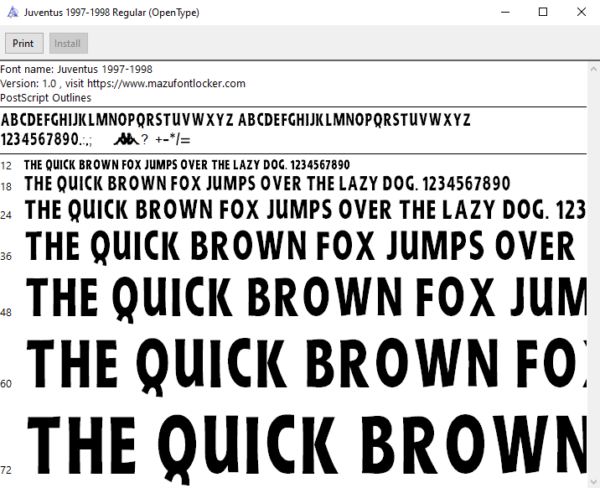Screen dimensions: 600x488
Task: Click the 60-point quick brown sample line
Action: 306,366
